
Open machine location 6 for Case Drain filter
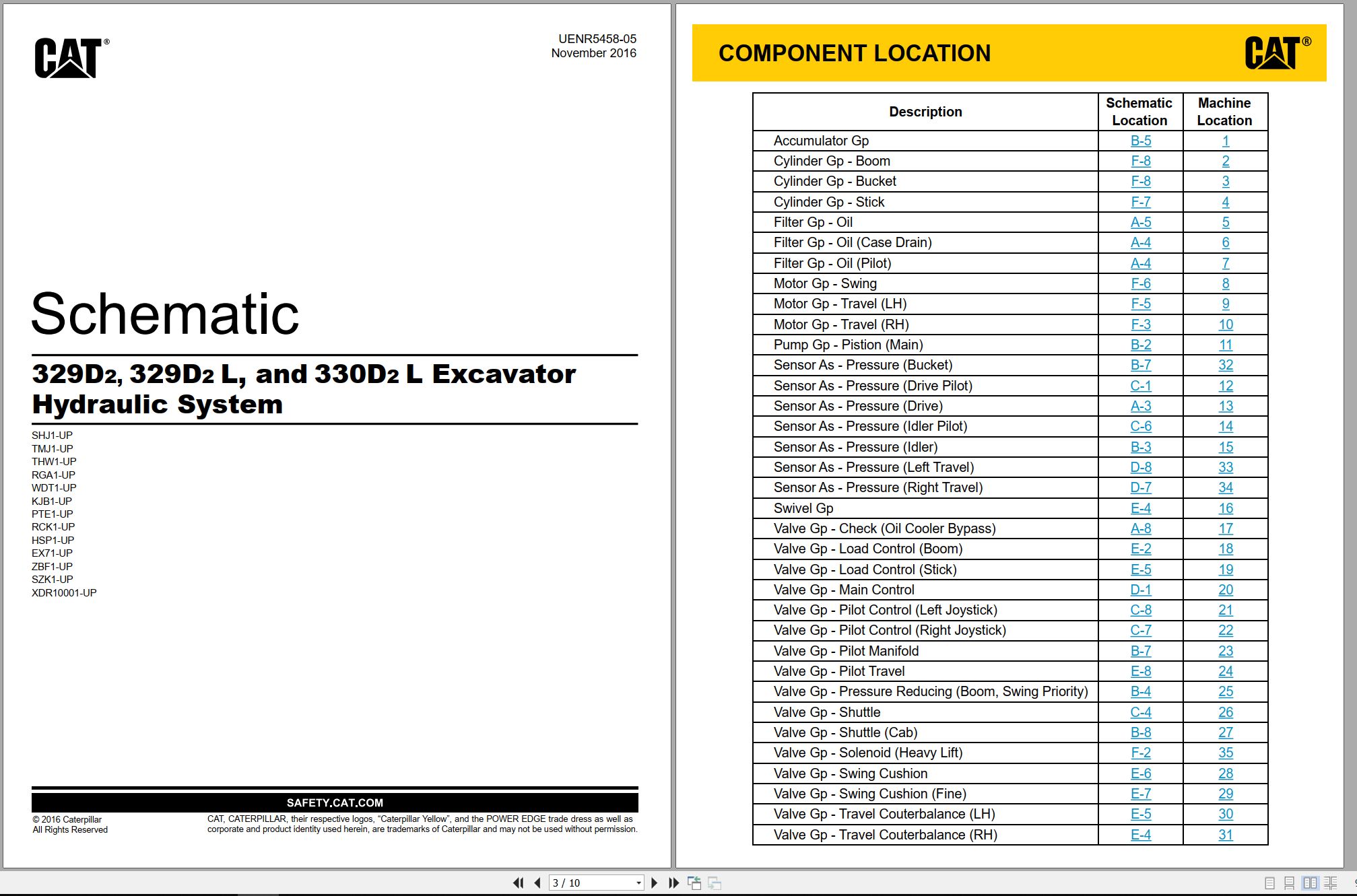pos(1226,242)
